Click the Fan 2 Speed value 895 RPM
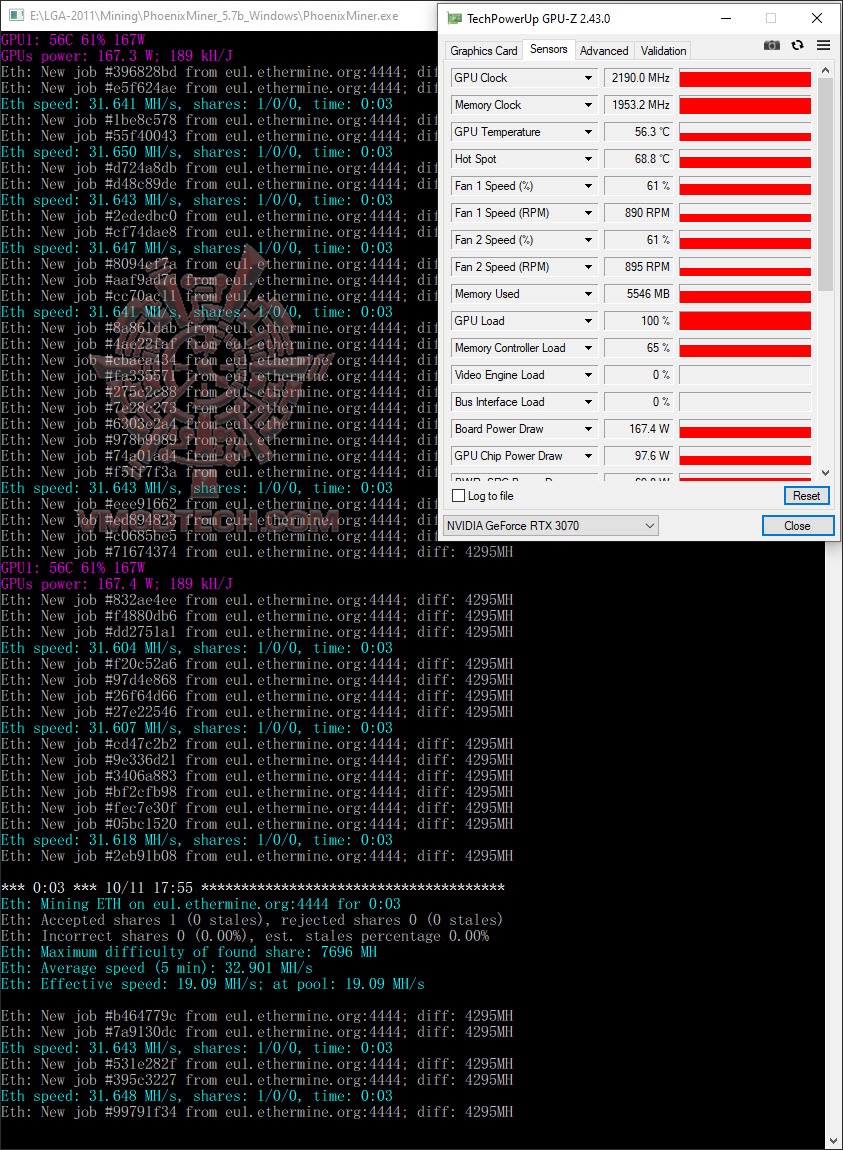The width and height of the screenshot is (843, 1150). (638, 267)
